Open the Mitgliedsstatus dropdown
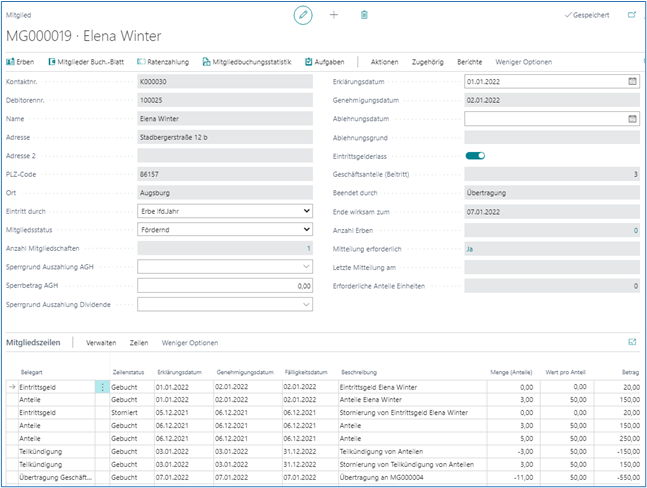This screenshot has width=647, height=488. point(306,230)
